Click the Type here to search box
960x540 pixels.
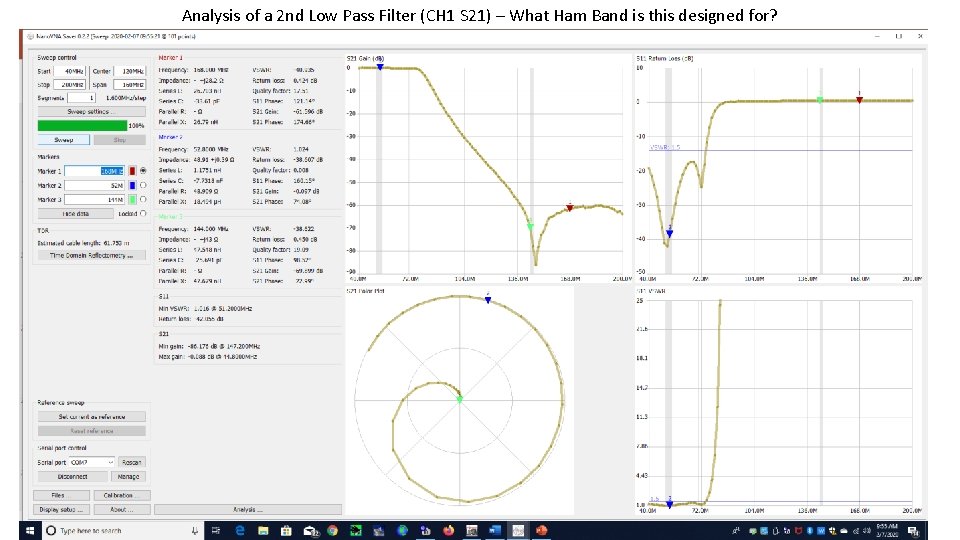click(122, 531)
